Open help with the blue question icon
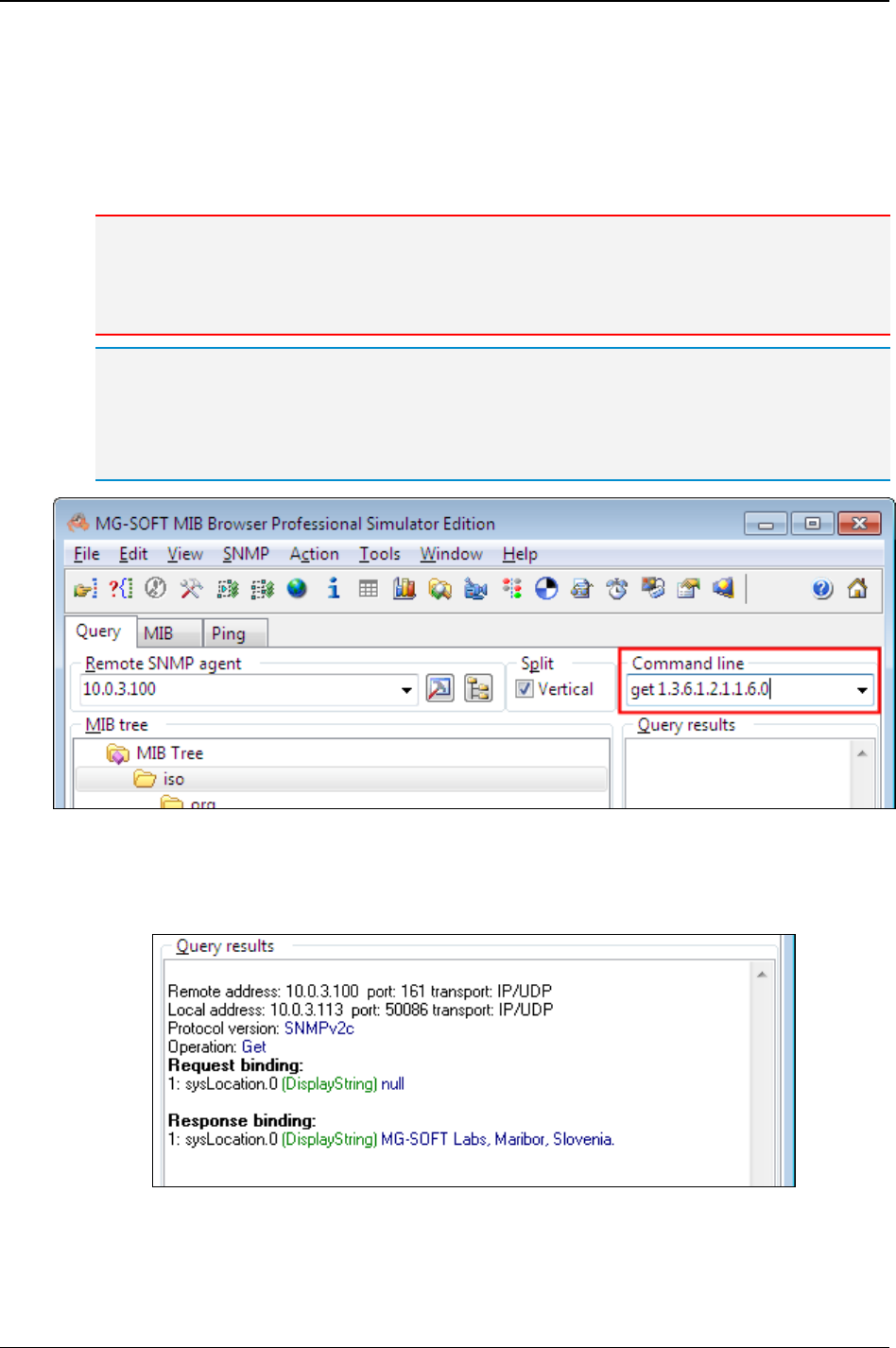Viewport: 896px width, 1348px height. coord(822,589)
